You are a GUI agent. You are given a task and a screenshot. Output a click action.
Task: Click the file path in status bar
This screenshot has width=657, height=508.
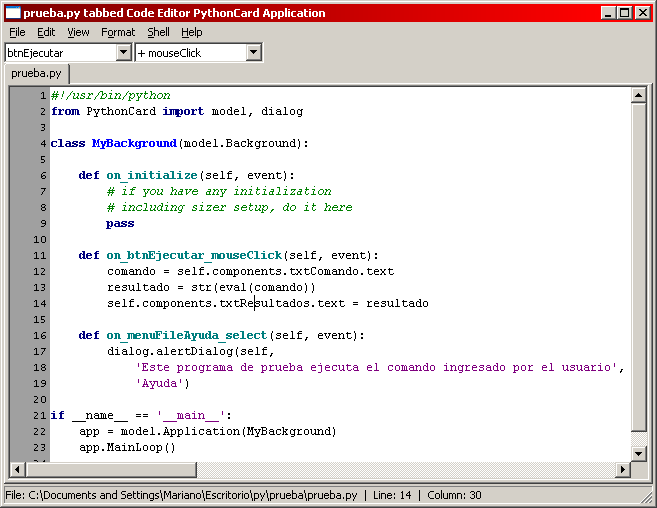pyautogui.click(x=181, y=495)
